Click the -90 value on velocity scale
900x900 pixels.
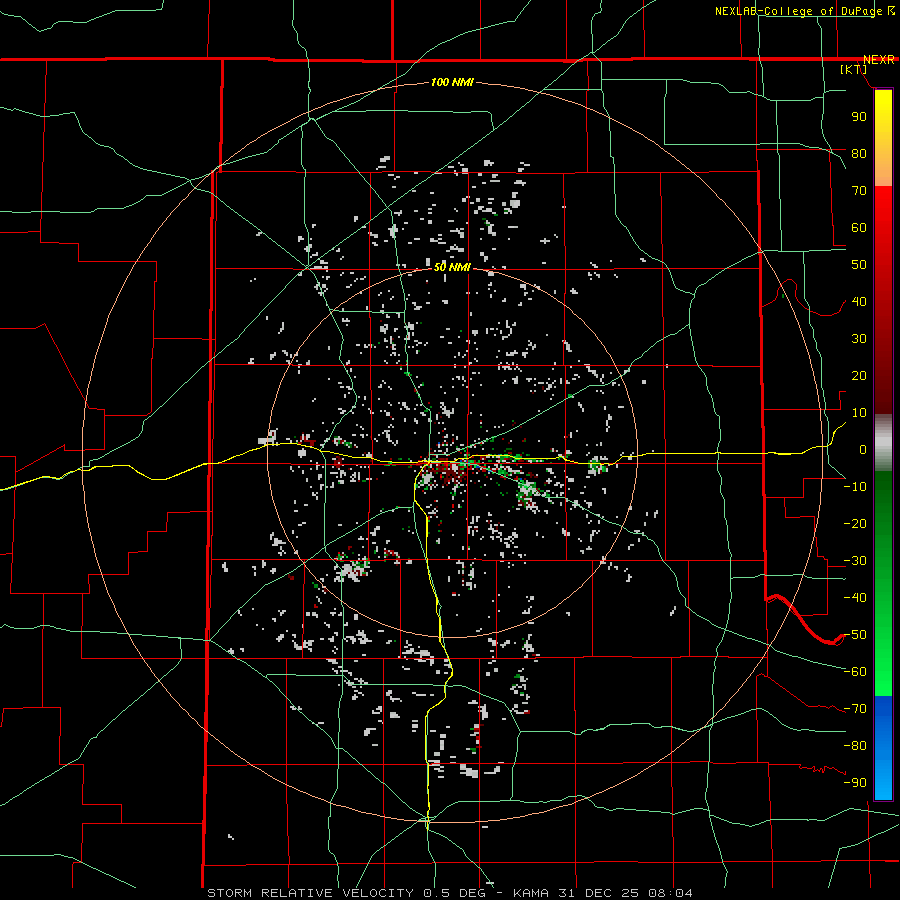tap(855, 783)
